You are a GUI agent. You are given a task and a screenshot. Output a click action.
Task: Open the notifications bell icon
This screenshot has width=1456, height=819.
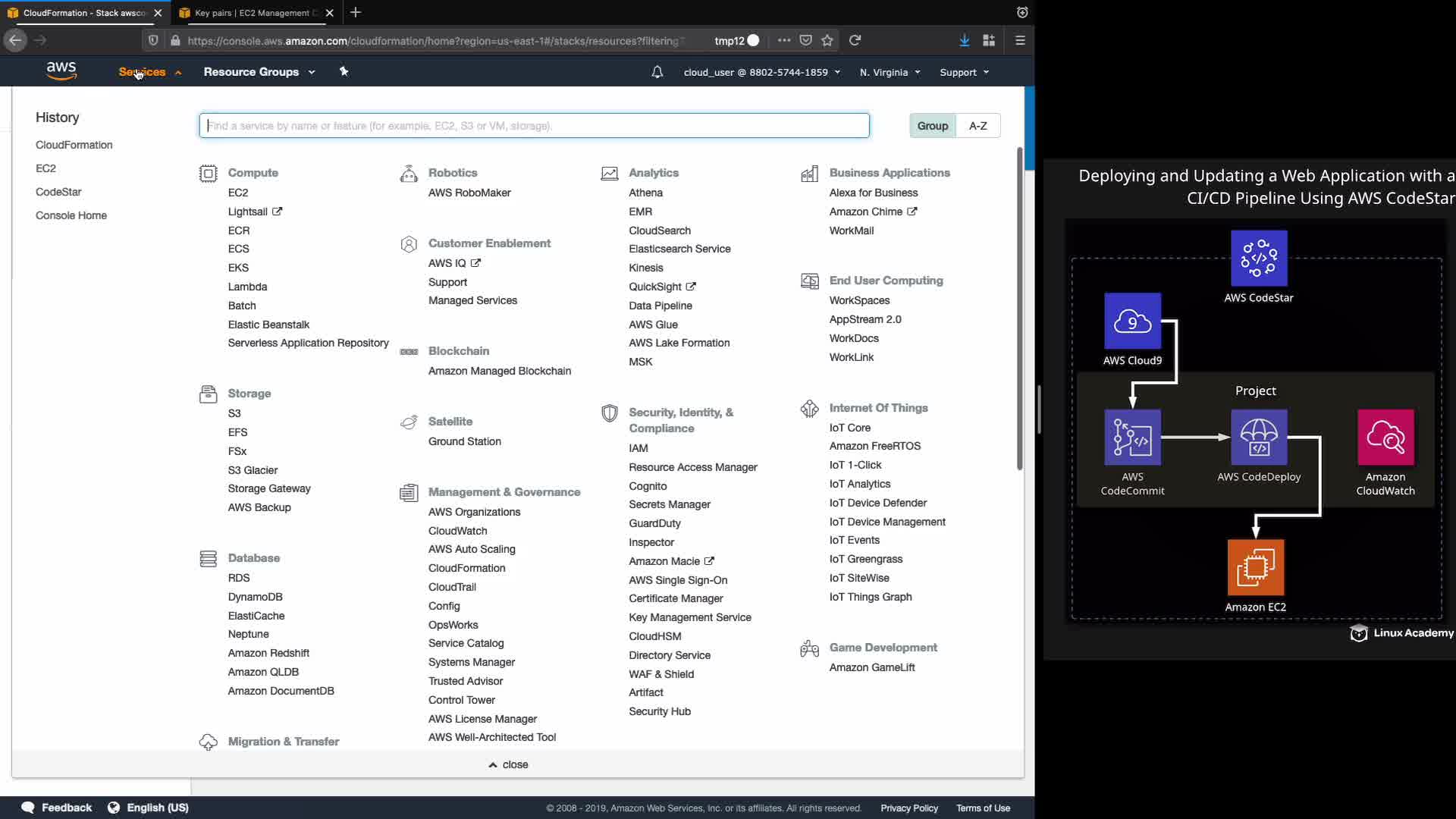[x=657, y=72]
